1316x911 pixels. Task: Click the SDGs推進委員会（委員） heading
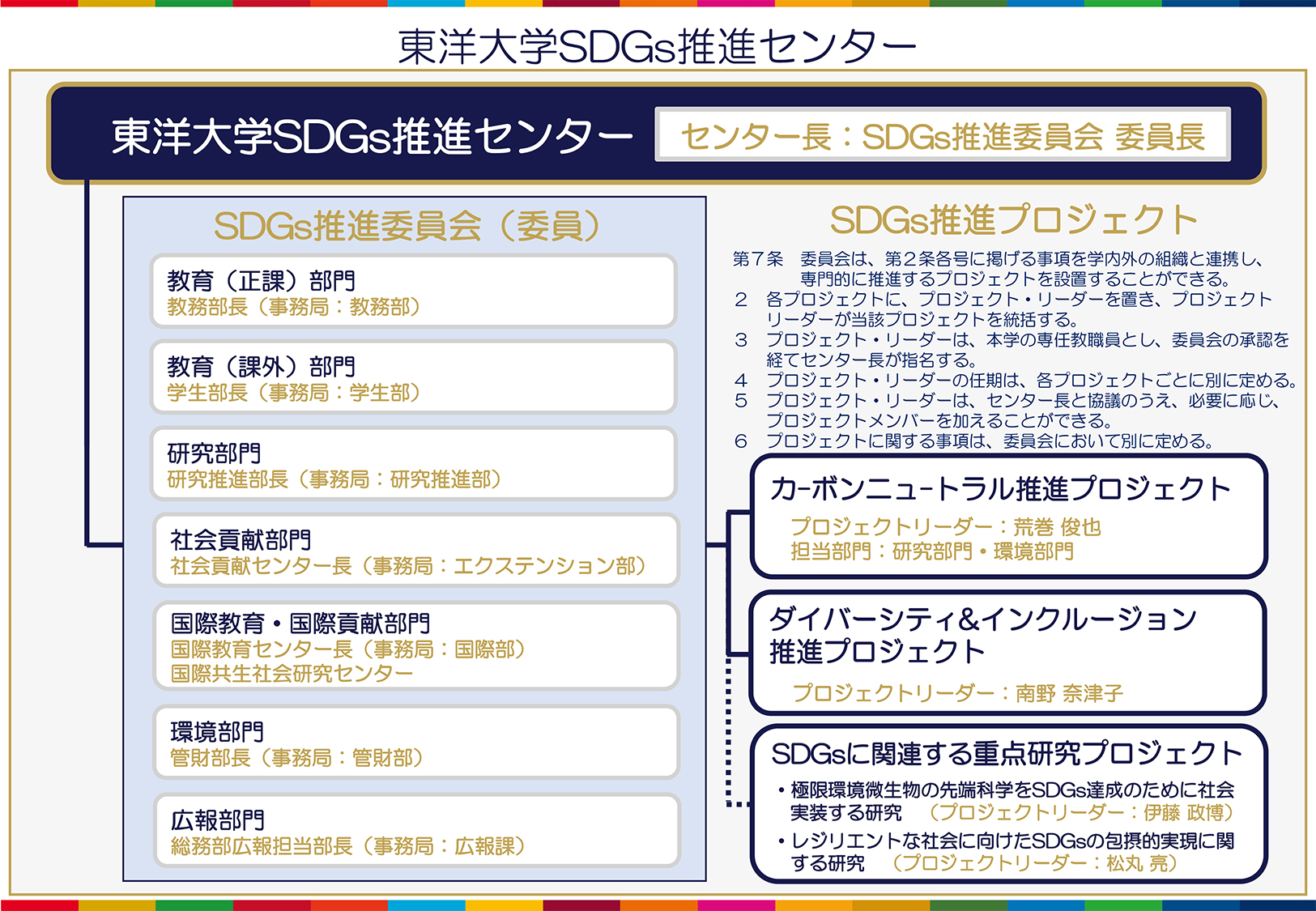click(x=407, y=226)
